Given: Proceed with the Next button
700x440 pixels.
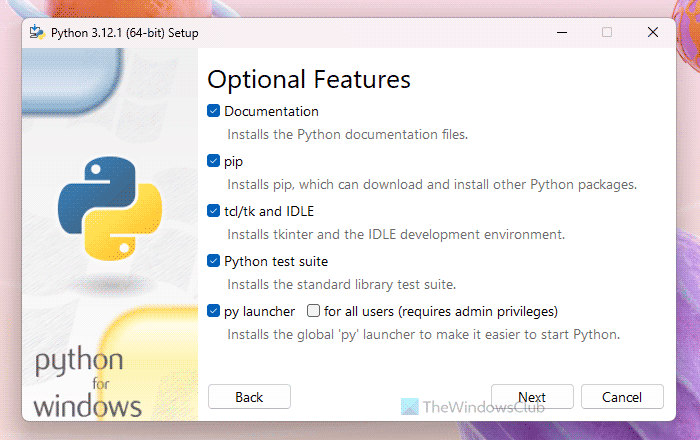Looking at the screenshot, I should pyautogui.click(x=531, y=397).
